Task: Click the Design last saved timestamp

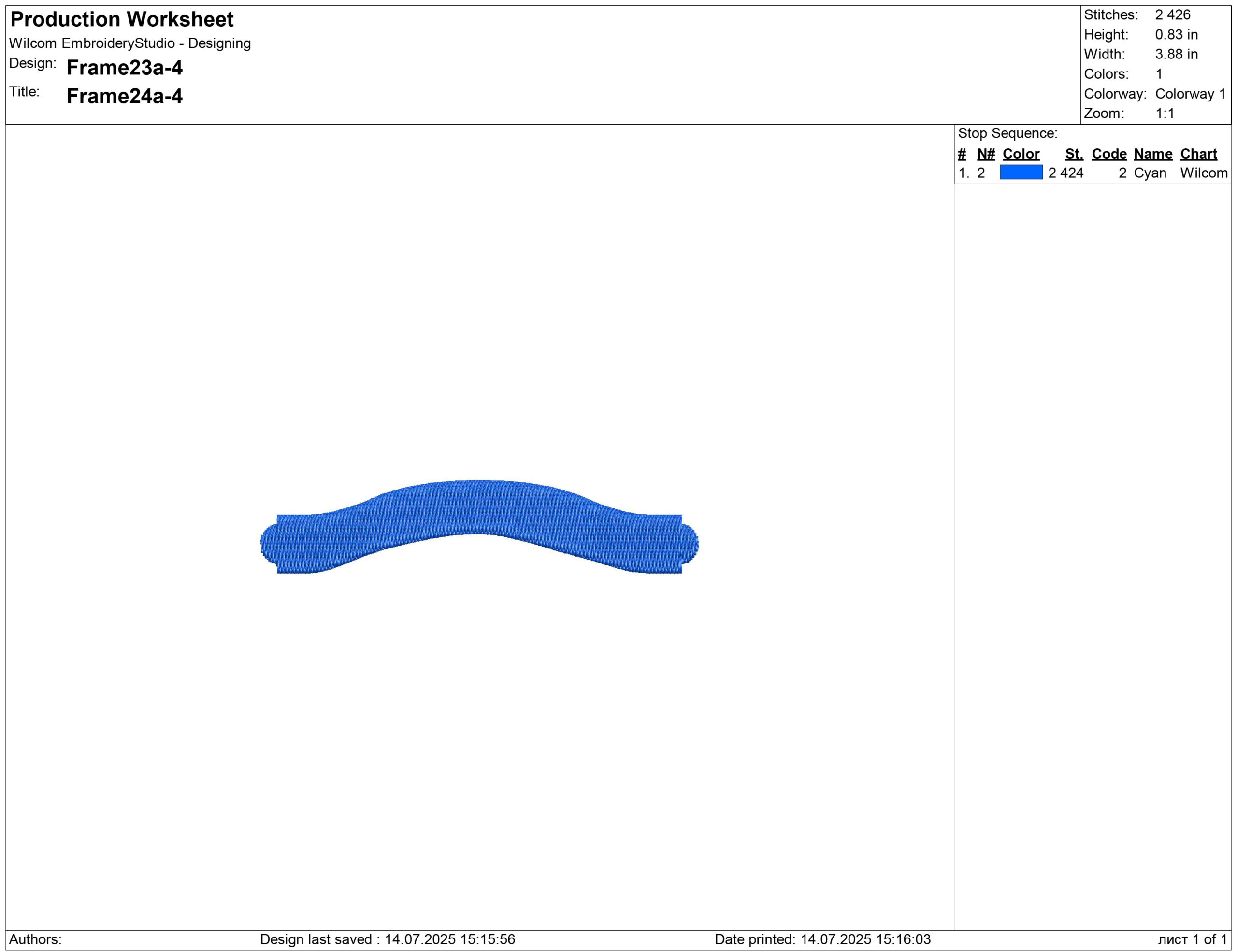Action: pos(388,939)
